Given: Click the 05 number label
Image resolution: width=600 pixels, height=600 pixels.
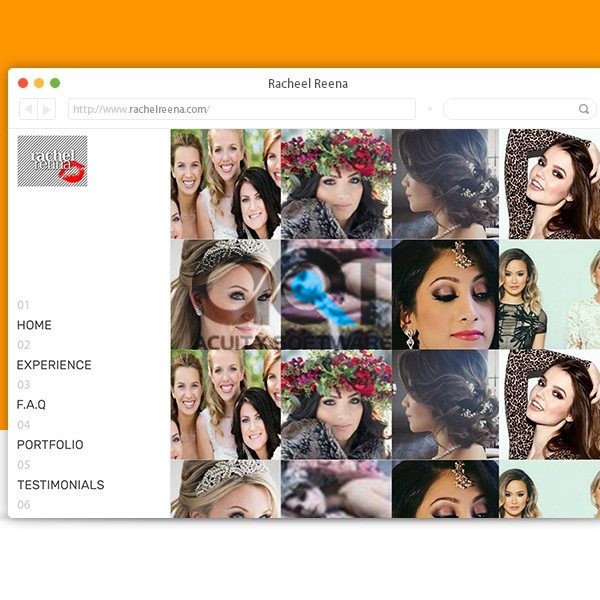Looking at the screenshot, I should click(x=24, y=465).
